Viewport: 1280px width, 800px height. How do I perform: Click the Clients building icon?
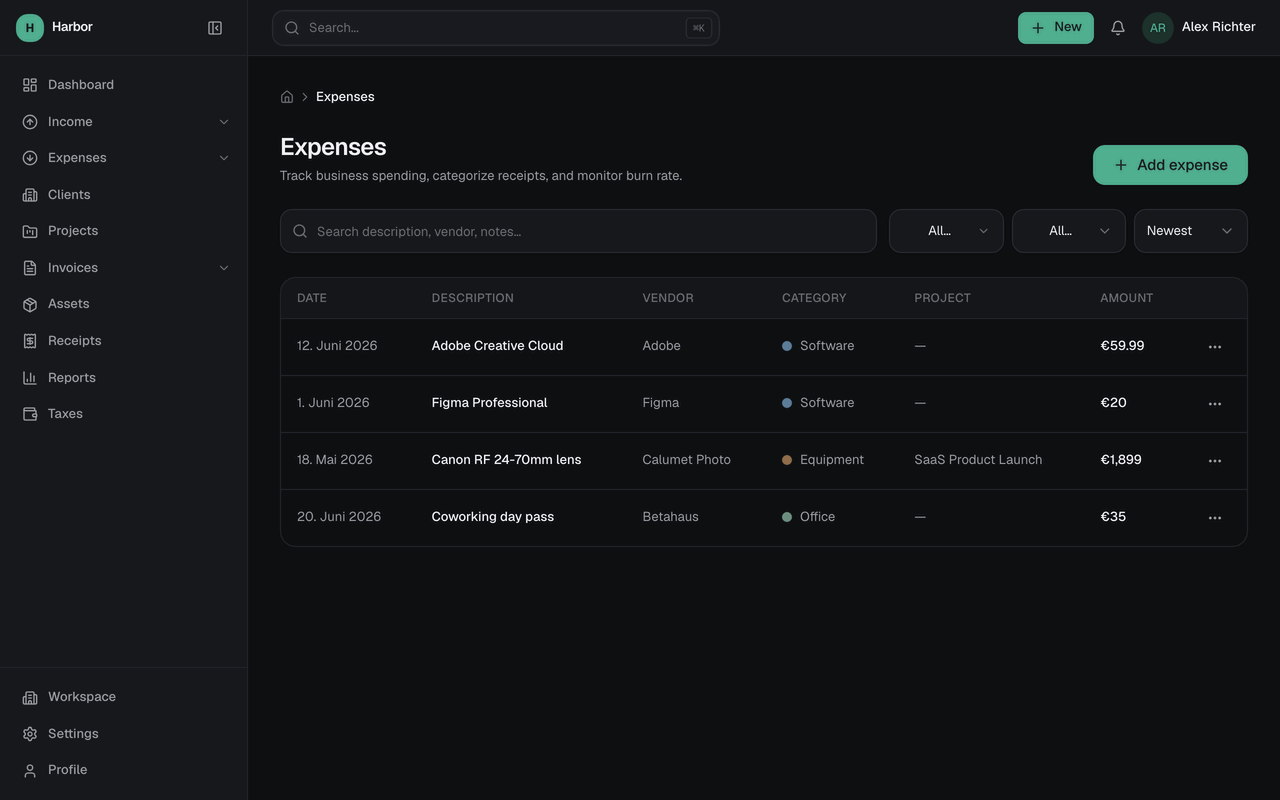pyautogui.click(x=30, y=195)
